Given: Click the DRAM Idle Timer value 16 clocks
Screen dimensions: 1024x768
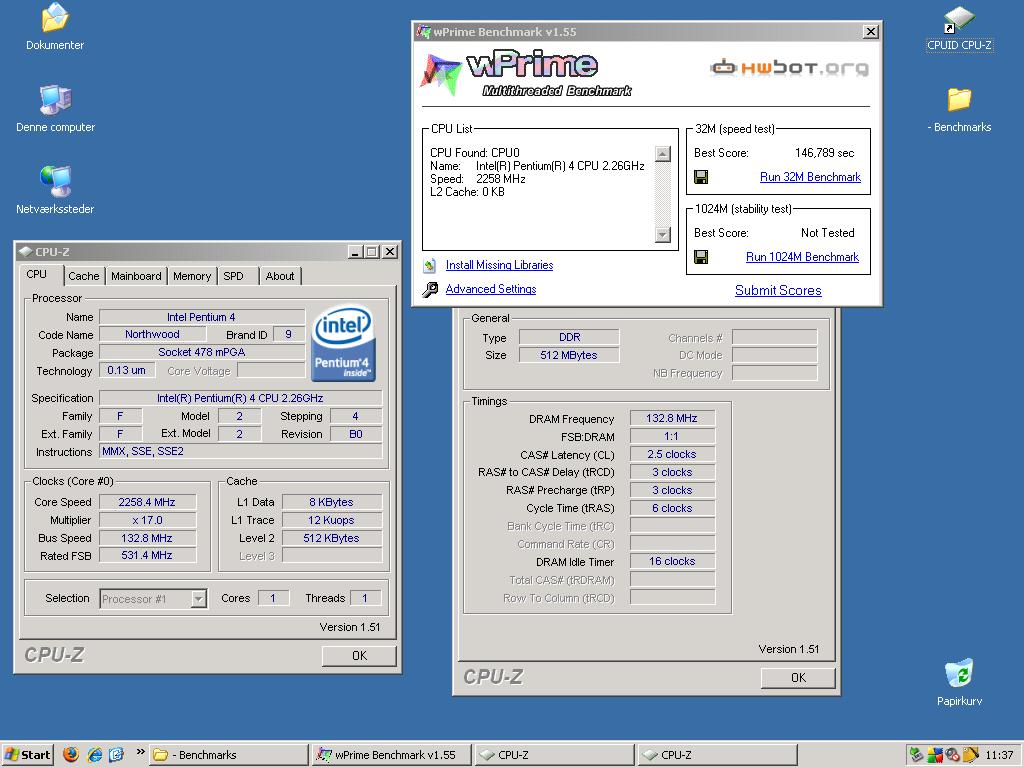Looking at the screenshot, I should pyautogui.click(x=672, y=562).
